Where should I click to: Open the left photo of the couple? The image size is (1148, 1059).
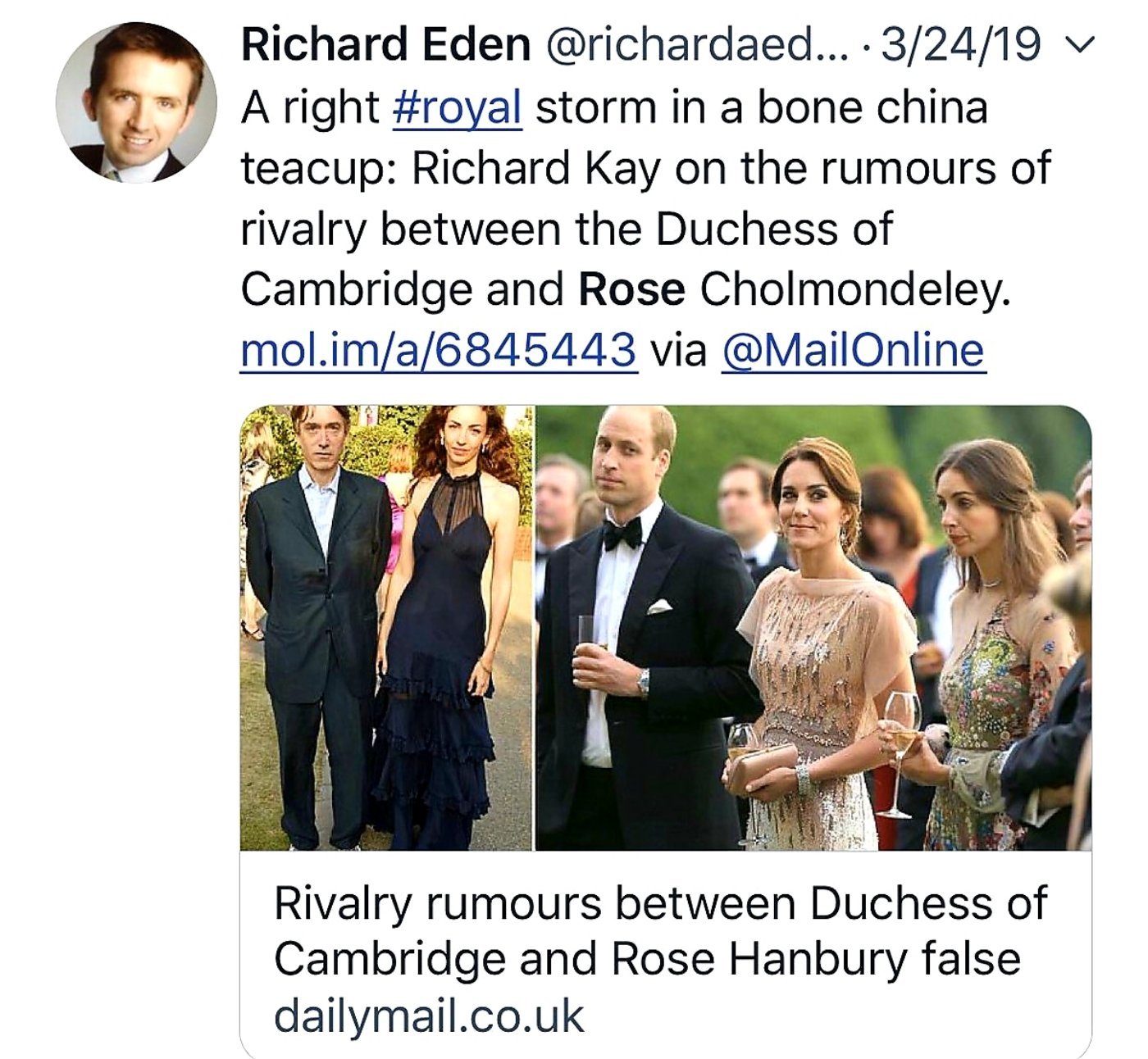coord(386,627)
